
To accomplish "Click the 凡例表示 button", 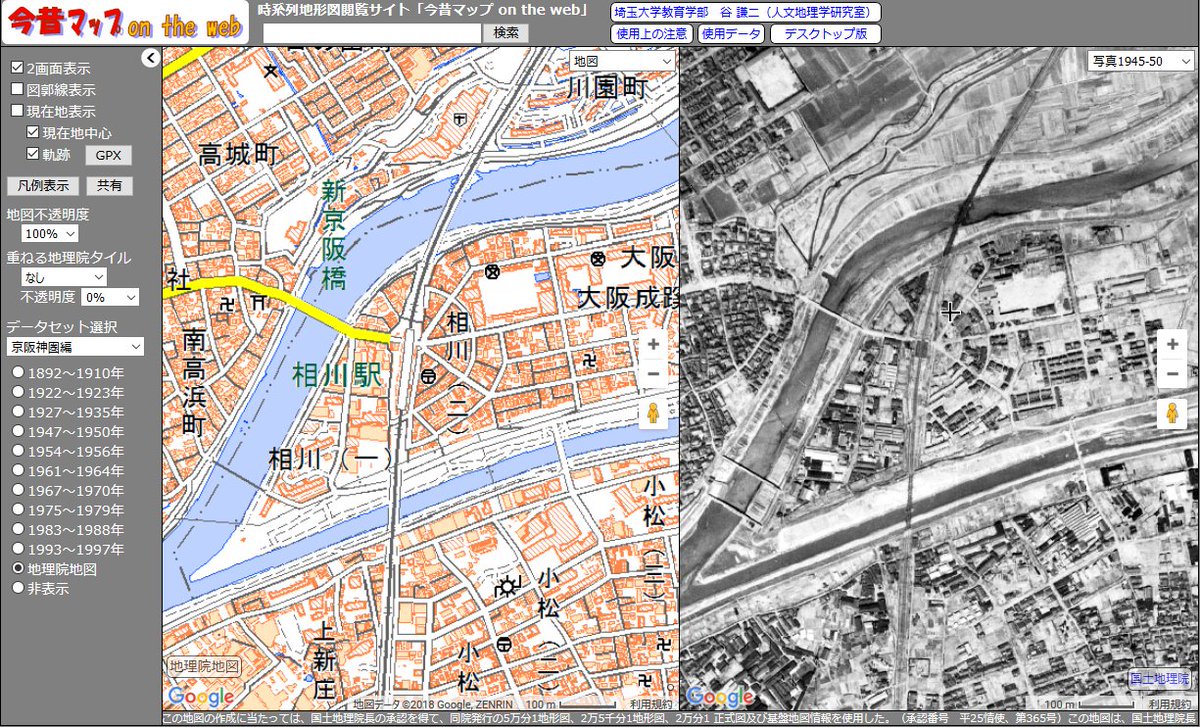I will coord(42,185).
